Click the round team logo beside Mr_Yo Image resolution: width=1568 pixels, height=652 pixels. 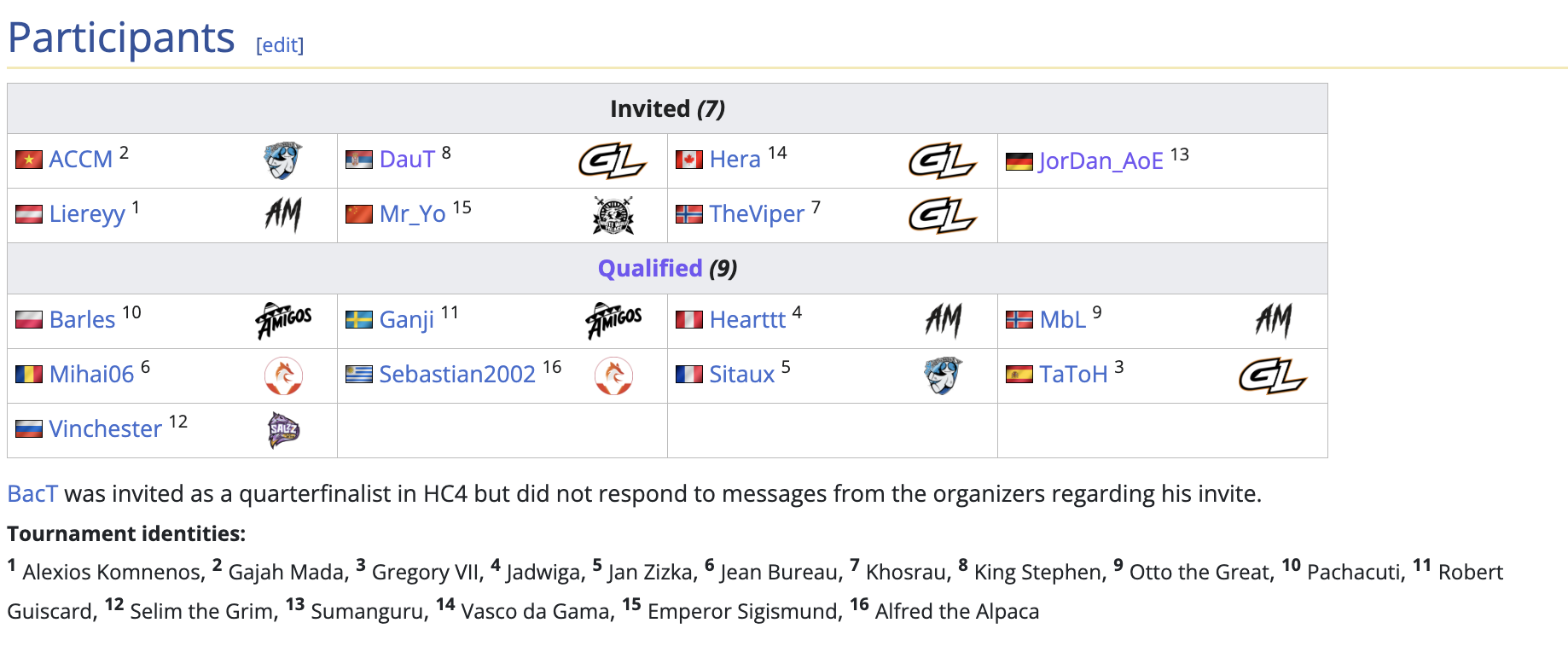click(x=613, y=215)
